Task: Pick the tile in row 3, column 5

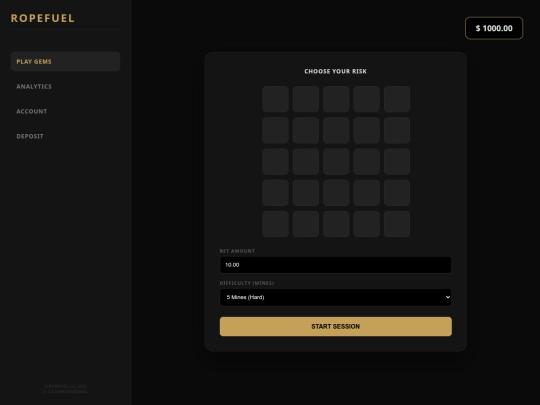Action: 397,162
